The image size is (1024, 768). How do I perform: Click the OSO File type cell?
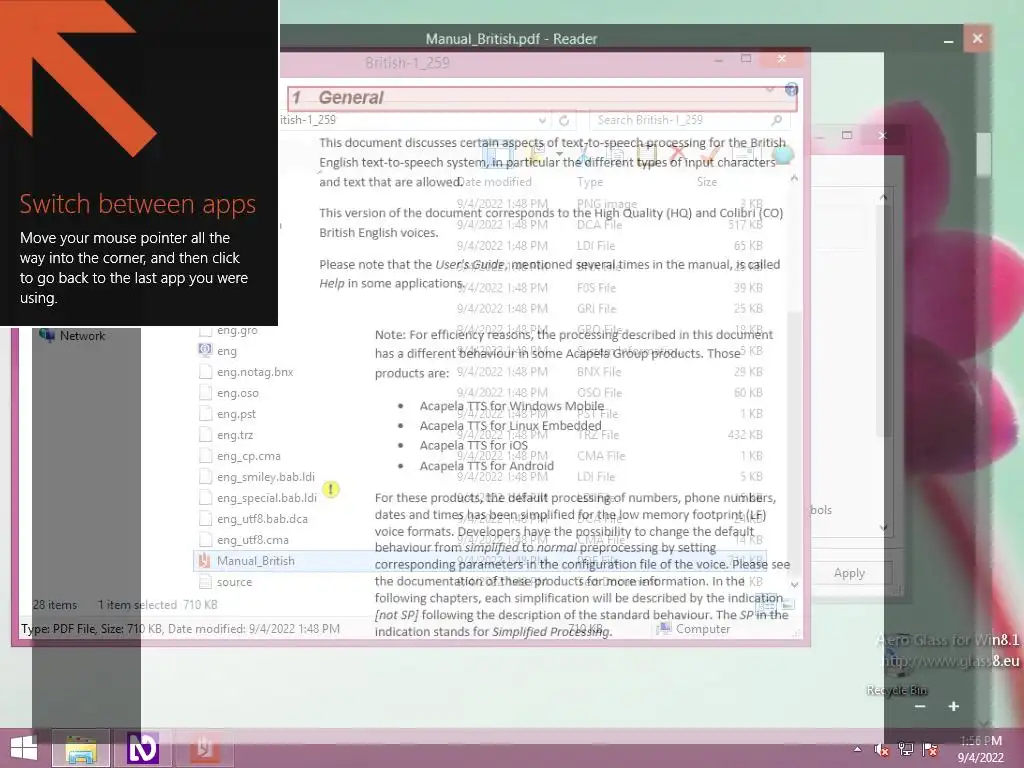(600, 392)
